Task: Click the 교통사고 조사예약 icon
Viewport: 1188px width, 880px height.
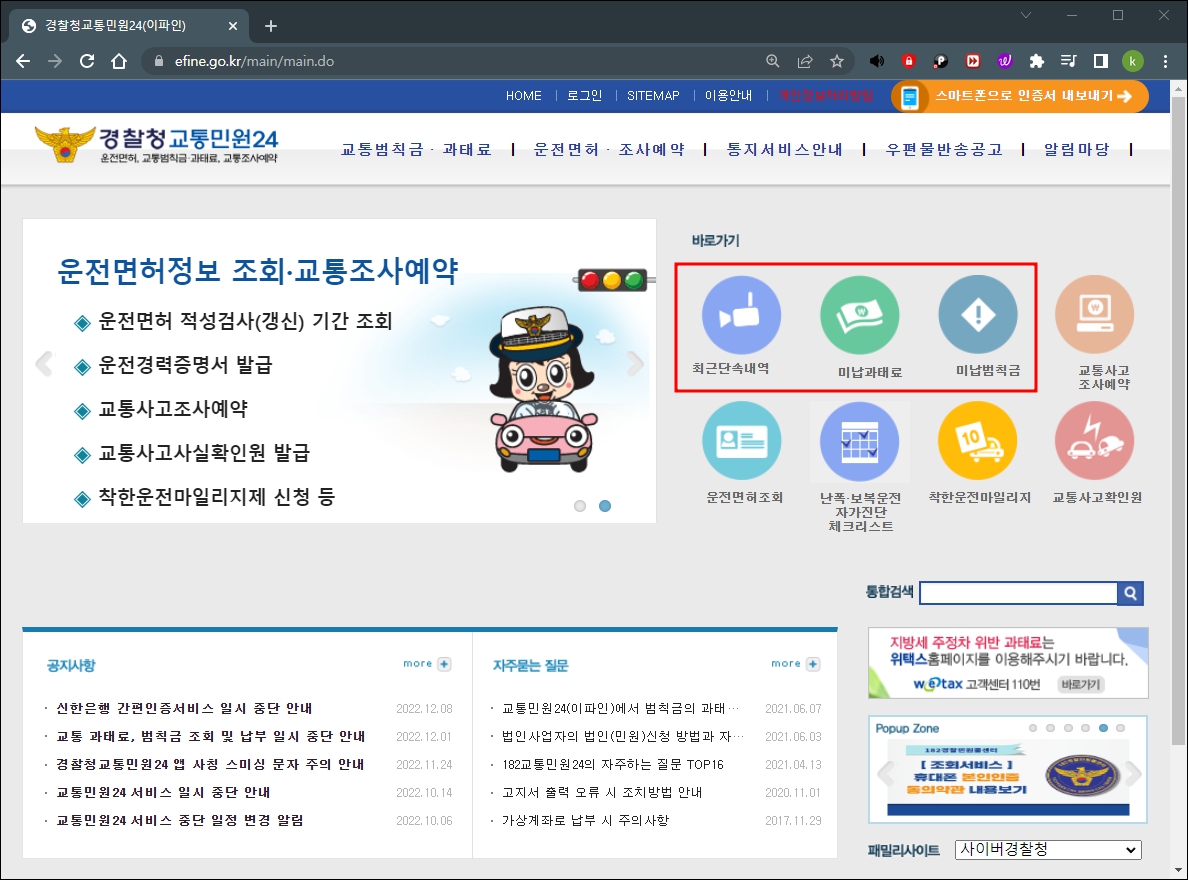Action: pyautogui.click(x=1095, y=314)
